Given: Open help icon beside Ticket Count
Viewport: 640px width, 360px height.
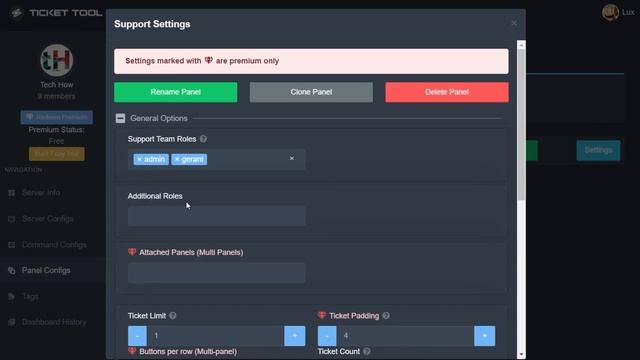Looking at the screenshot, I should (367, 351).
